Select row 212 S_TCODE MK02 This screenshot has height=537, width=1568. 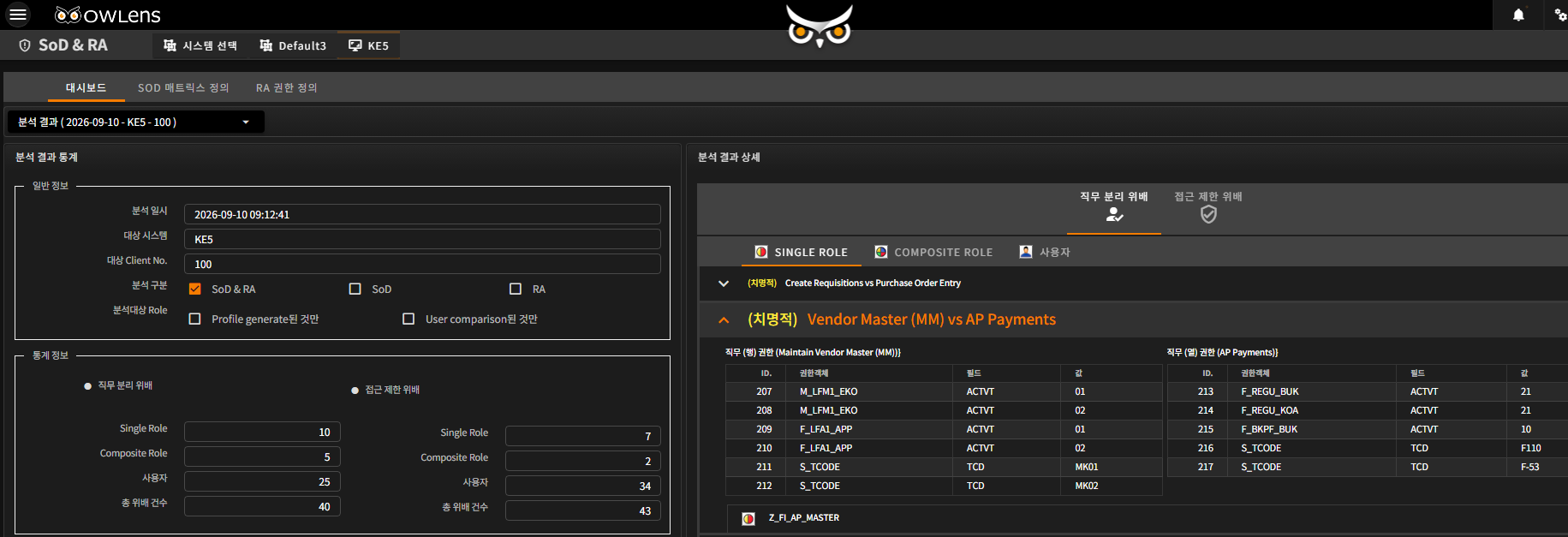pos(944,486)
